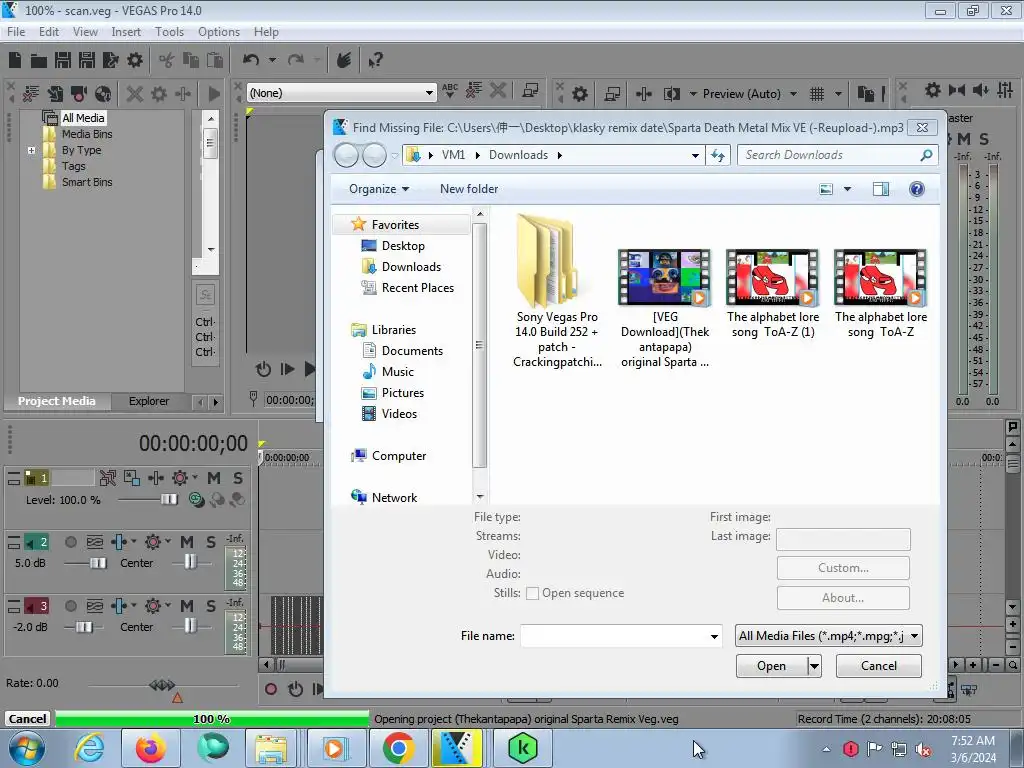Click the preview Overlays grid icon
This screenshot has height=768, width=1024.
[817, 94]
